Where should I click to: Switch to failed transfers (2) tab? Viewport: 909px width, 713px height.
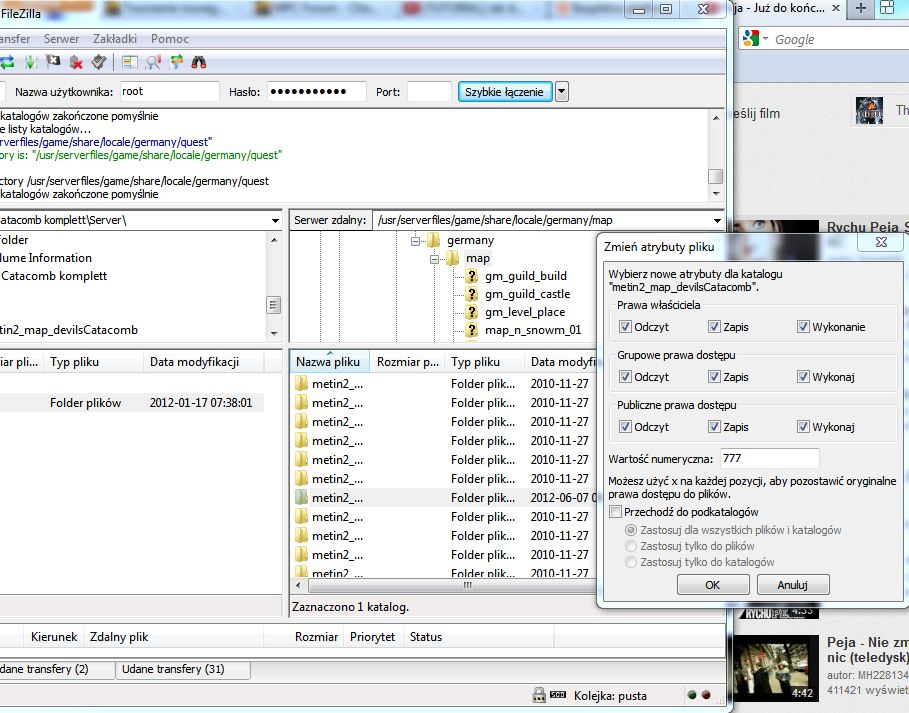point(56,669)
